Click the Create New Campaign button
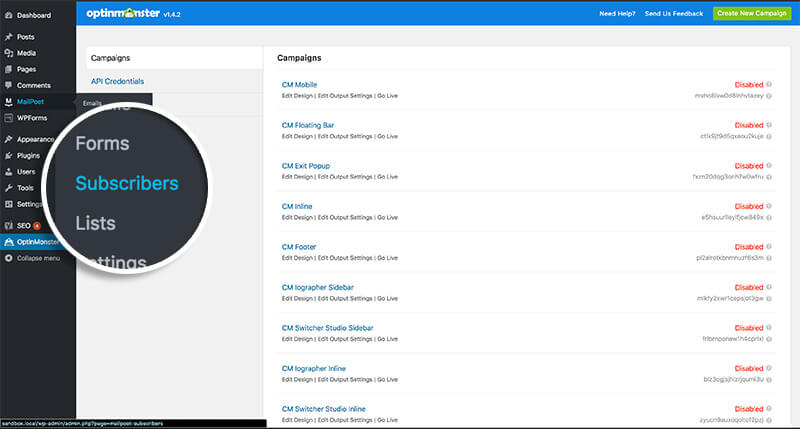 point(752,13)
